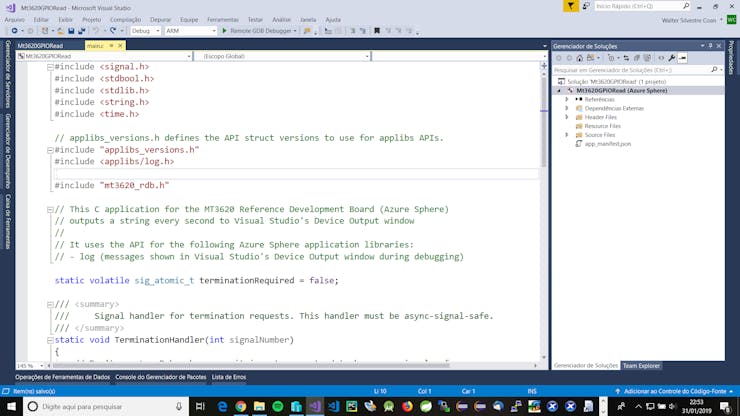Open the Arquivo menu
The image size is (740, 416).
(x=15, y=20)
